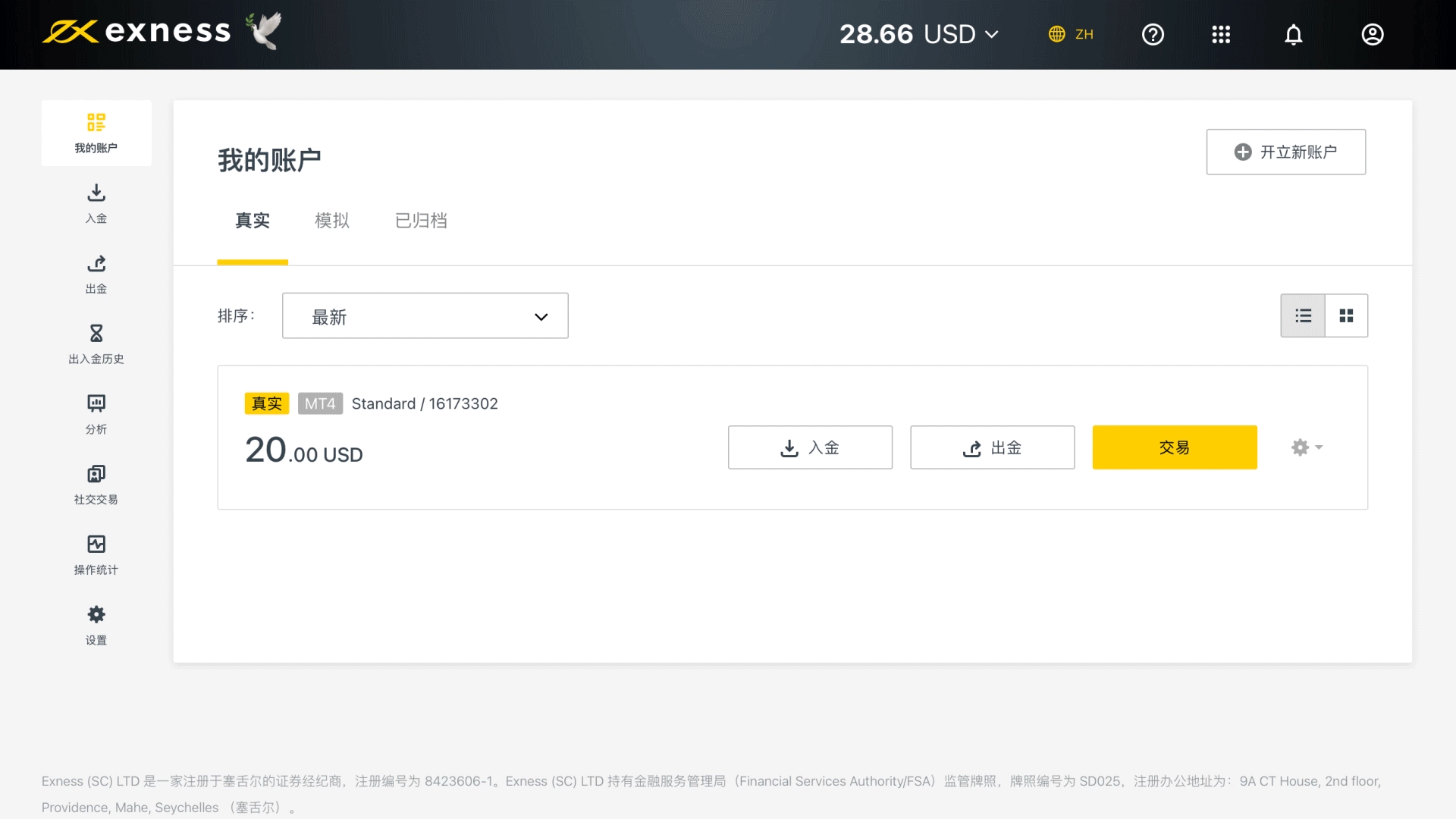The width and height of the screenshot is (1456, 819).
Task: Switch to the 模拟 demo tab
Action: pos(332,221)
